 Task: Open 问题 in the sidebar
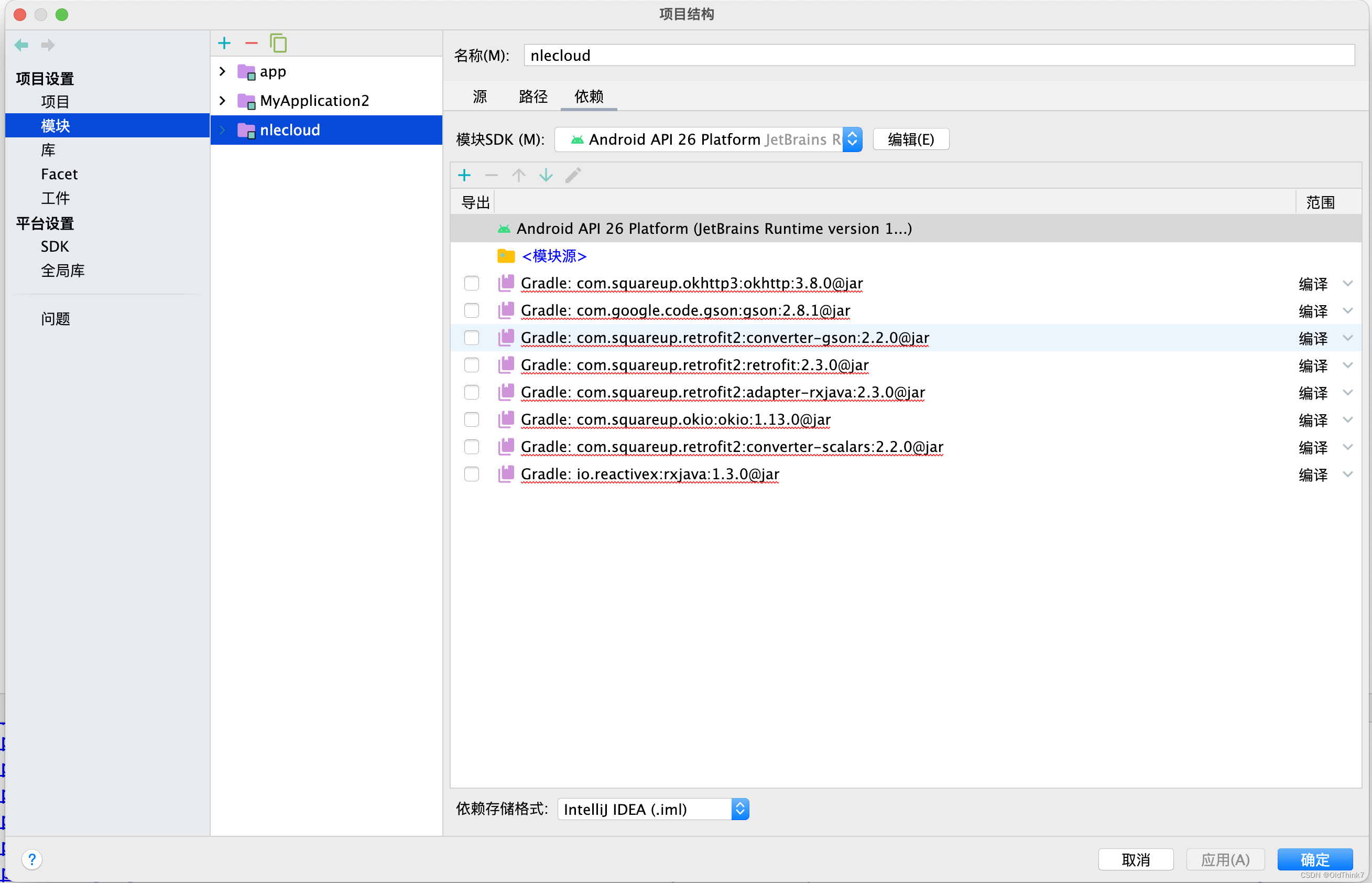(x=55, y=319)
